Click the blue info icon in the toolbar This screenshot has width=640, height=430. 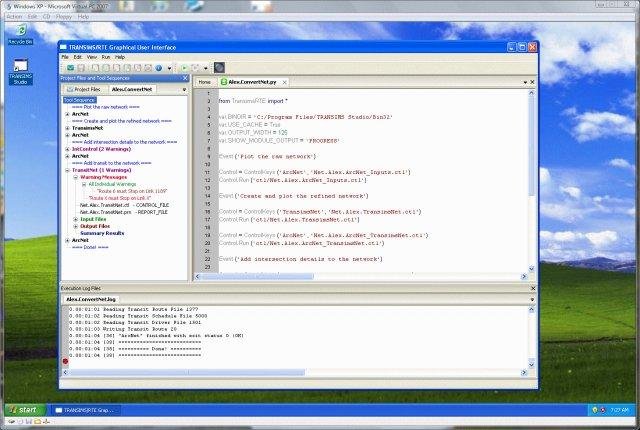point(159,68)
